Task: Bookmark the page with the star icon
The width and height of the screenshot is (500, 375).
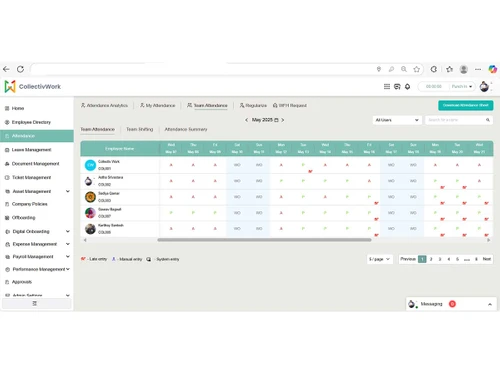Action: point(416,69)
